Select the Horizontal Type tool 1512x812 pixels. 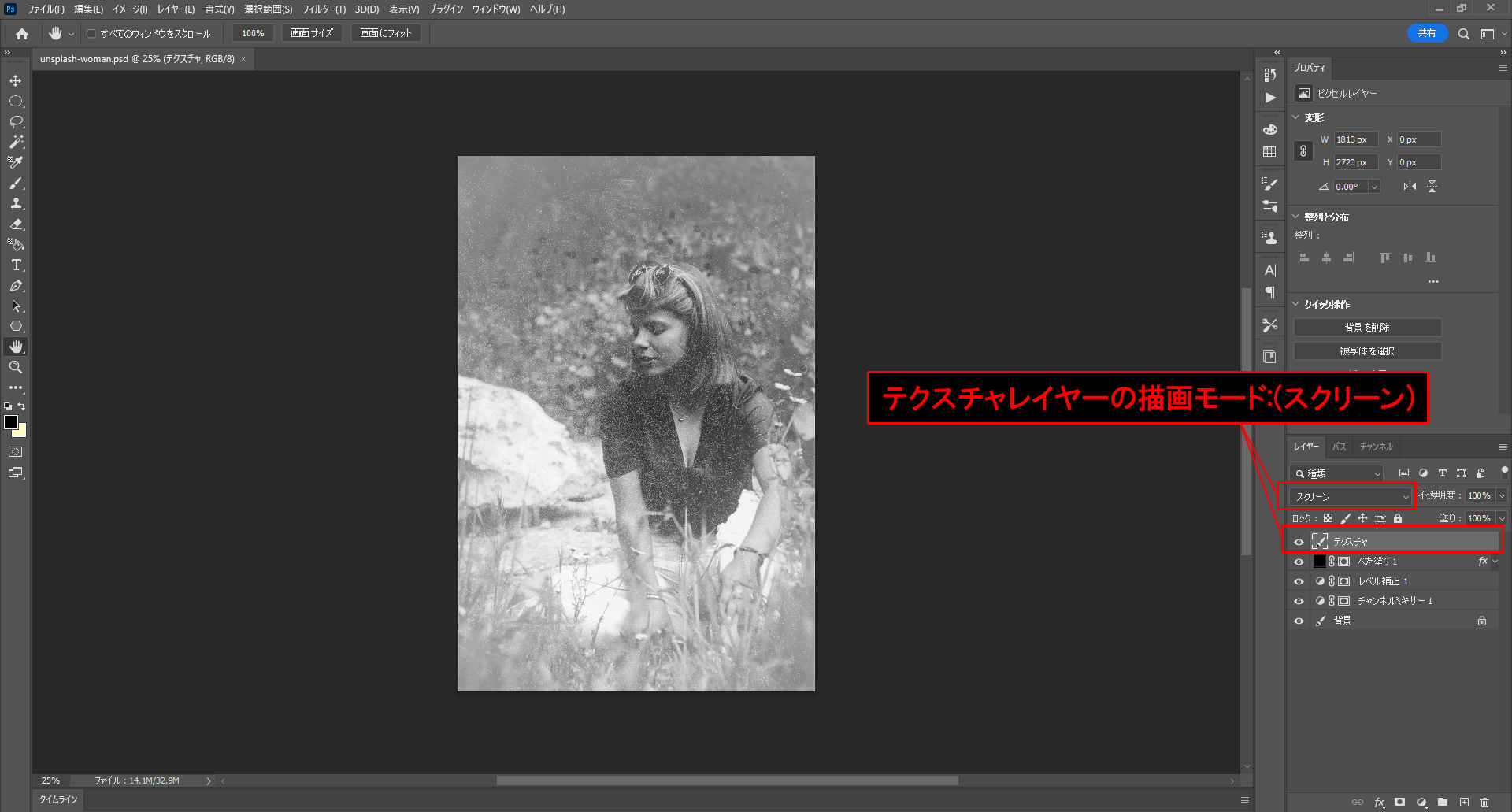coord(16,265)
